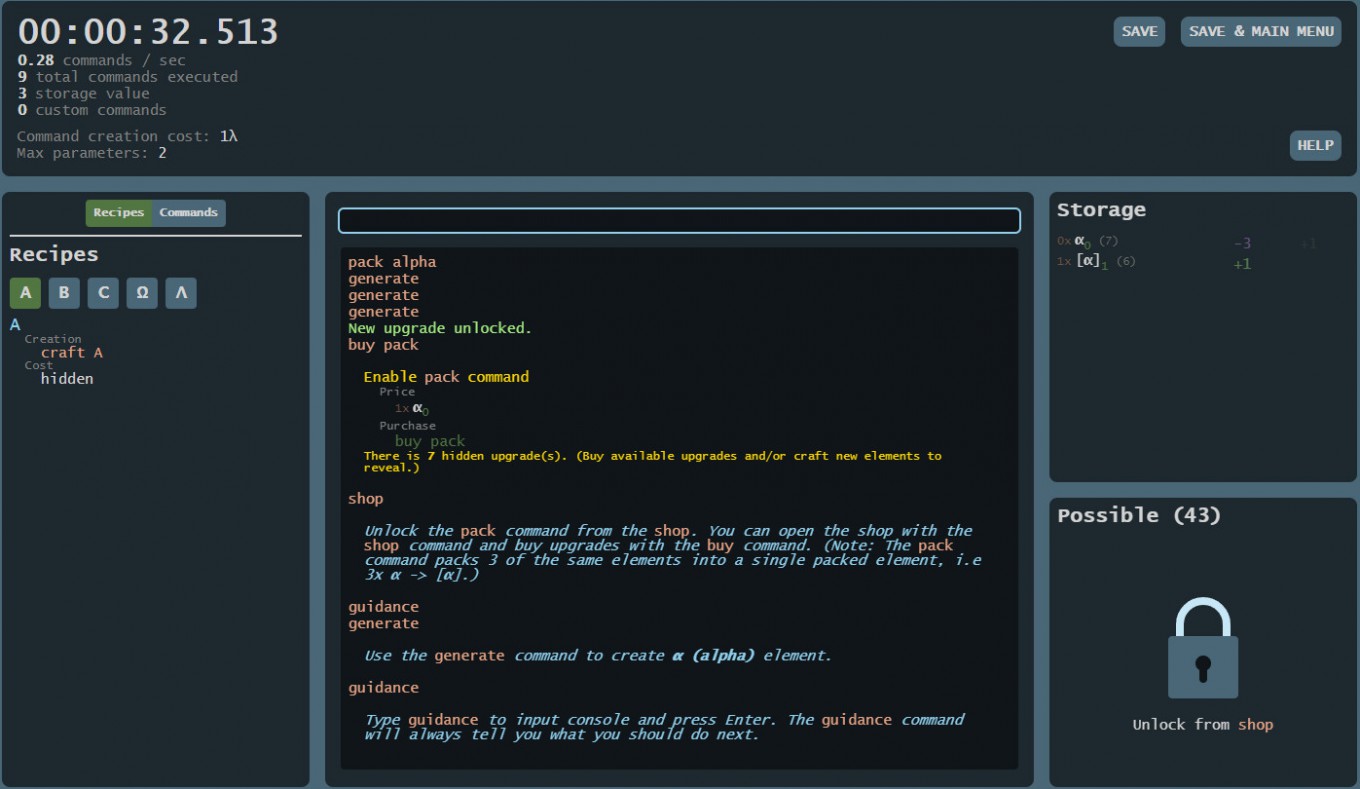The width and height of the screenshot is (1360, 789).
Task: Click the 'There is 7 hidden upgrade(s)' notice
Action: point(652,462)
